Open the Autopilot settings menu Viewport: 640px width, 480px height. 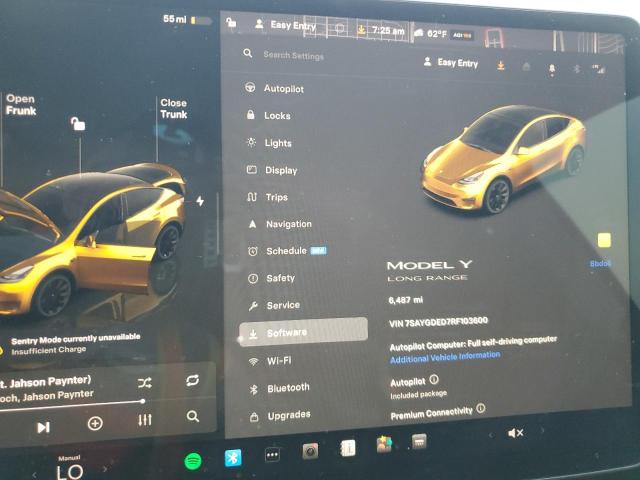coord(274,88)
